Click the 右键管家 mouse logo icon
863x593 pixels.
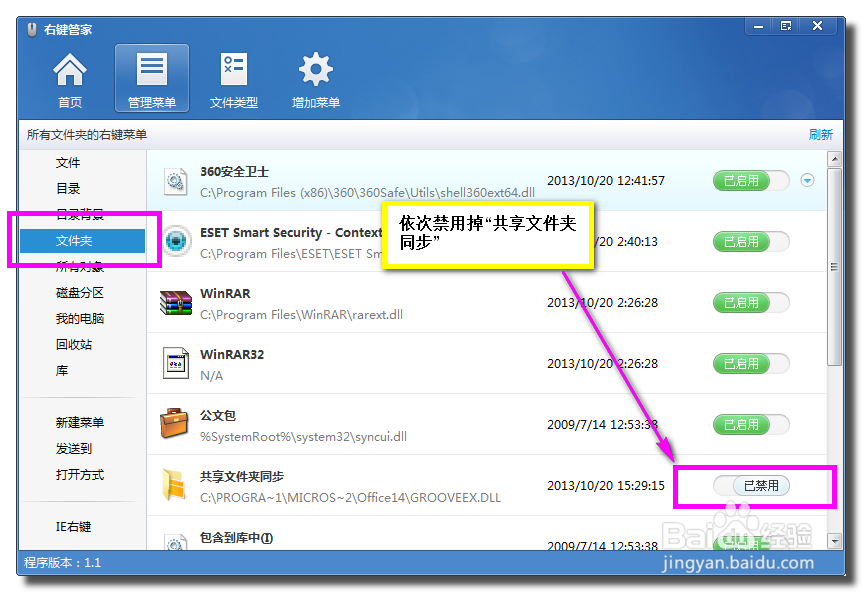click(x=32, y=29)
